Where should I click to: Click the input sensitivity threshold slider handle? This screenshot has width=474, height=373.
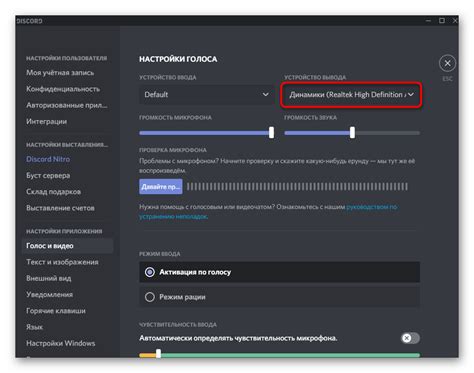click(159, 353)
